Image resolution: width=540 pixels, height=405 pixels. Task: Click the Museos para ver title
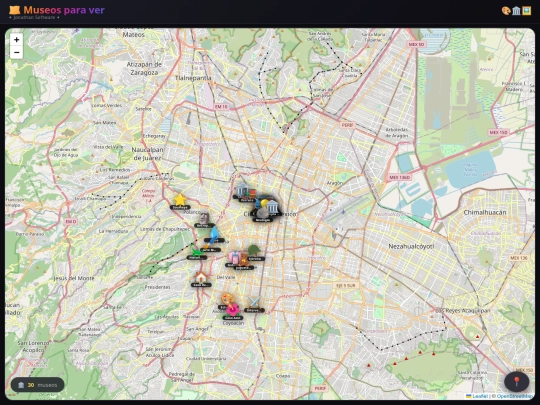pos(64,10)
